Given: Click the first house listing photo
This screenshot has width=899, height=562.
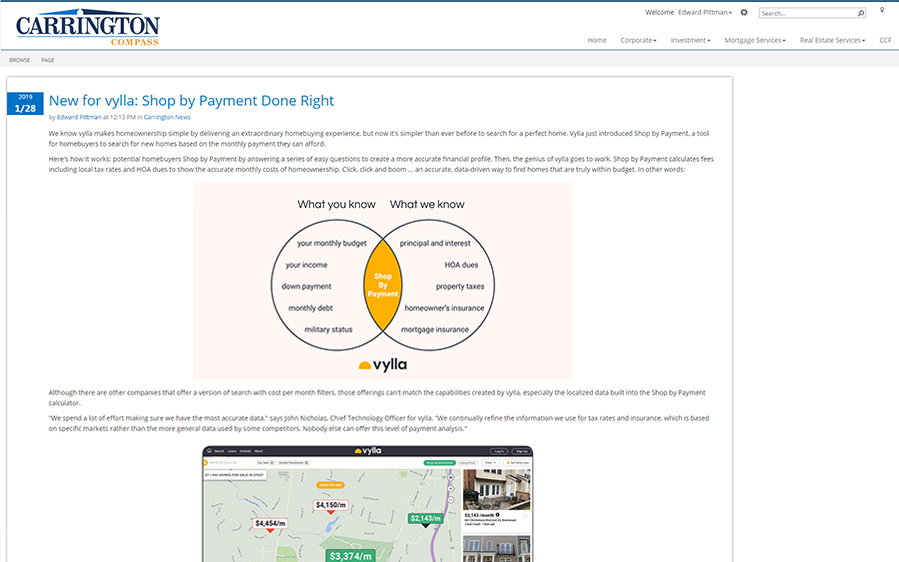Looking at the screenshot, I should pyautogui.click(x=497, y=490).
